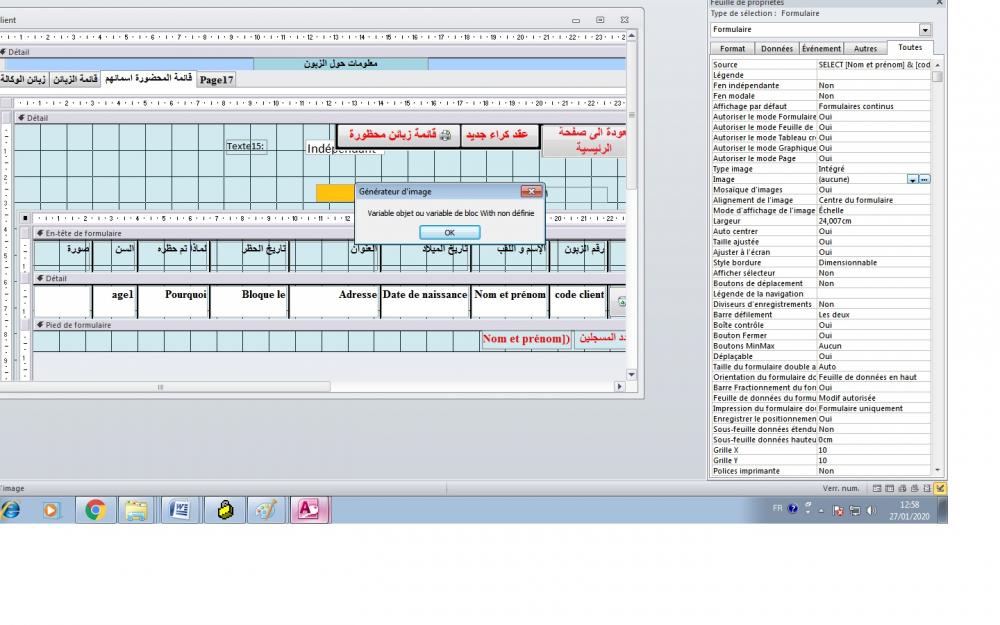The image size is (1000, 625).
Task: Open the media player taskbar icon
Action: 51,510
